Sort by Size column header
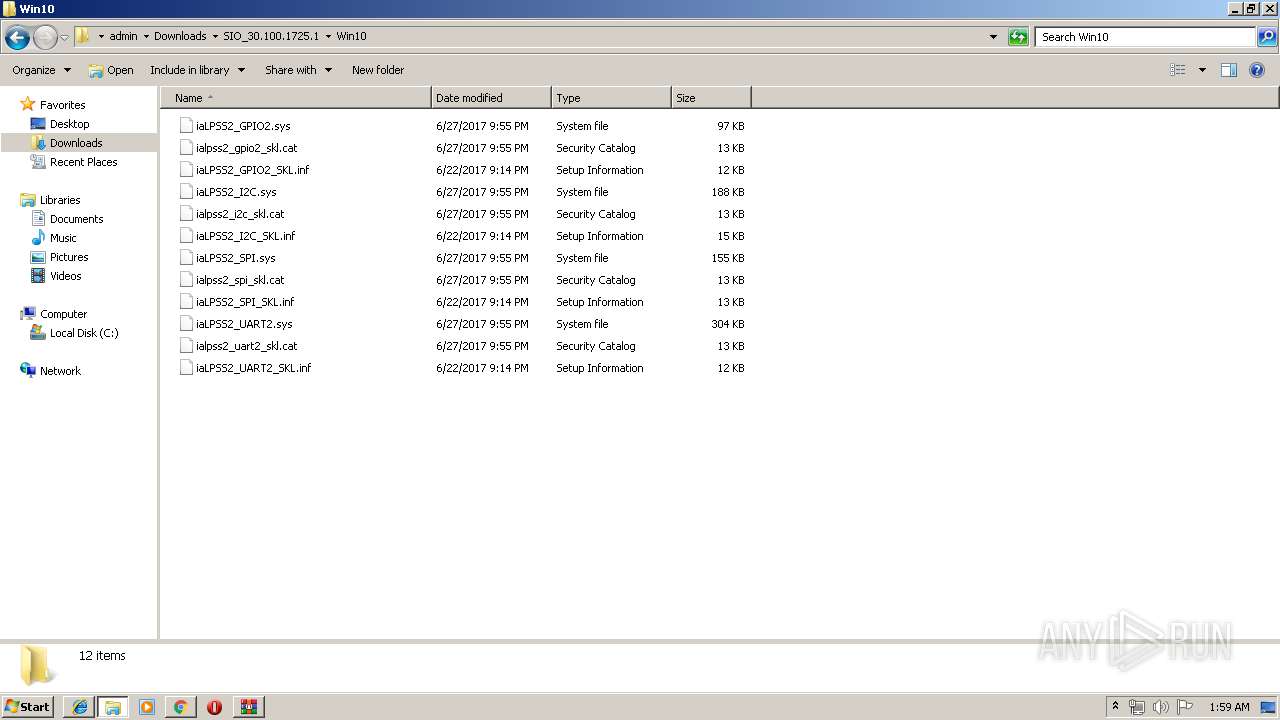The height and width of the screenshot is (720, 1280). 711,98
